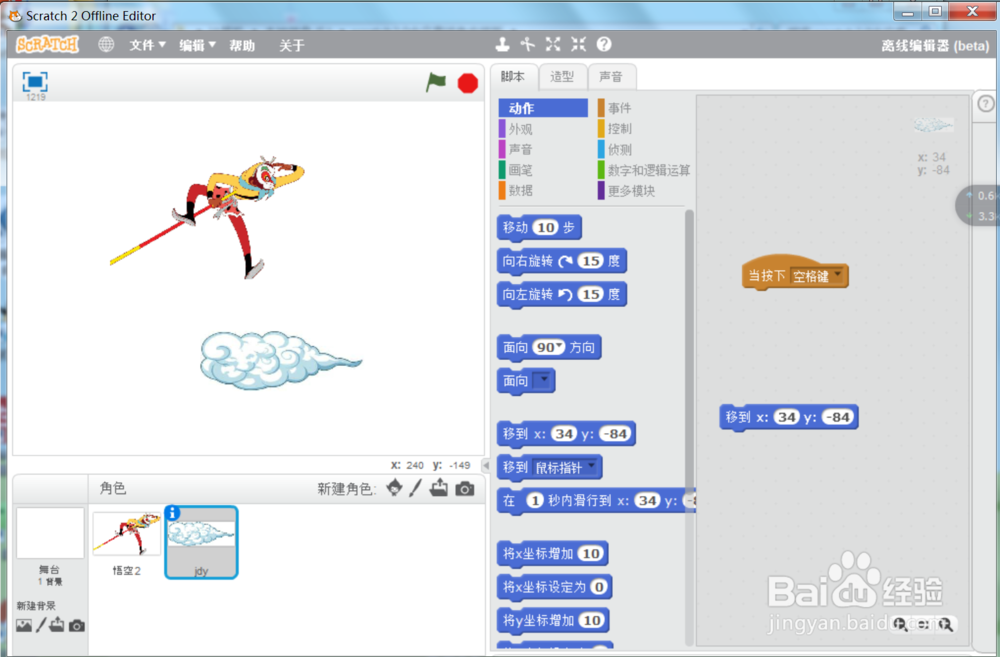This screenshot has height=657, width=1000.
Task: Select the duplicate stamp tool
Action: (503, 44)
